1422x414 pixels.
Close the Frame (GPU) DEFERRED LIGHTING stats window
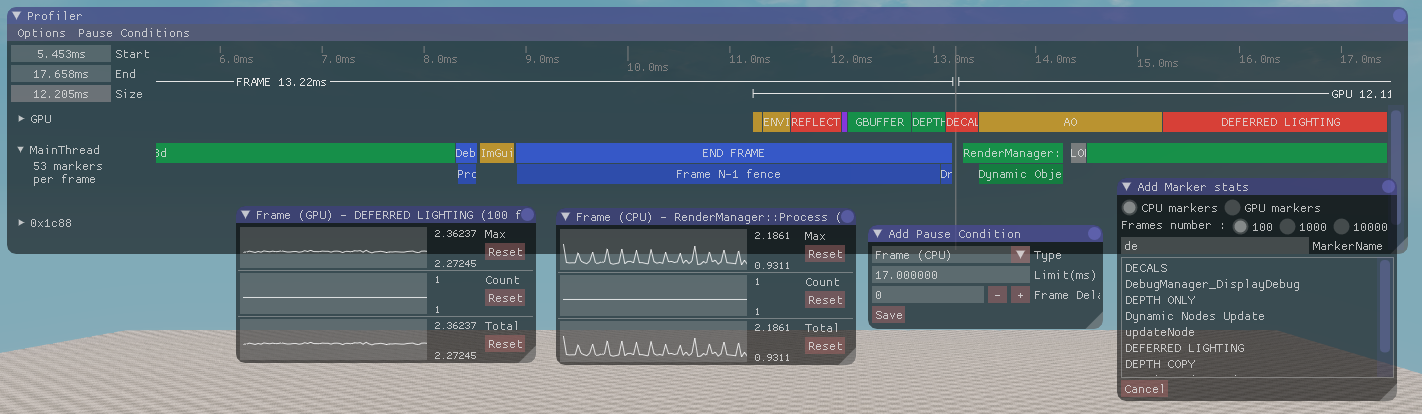coord(527,215)
